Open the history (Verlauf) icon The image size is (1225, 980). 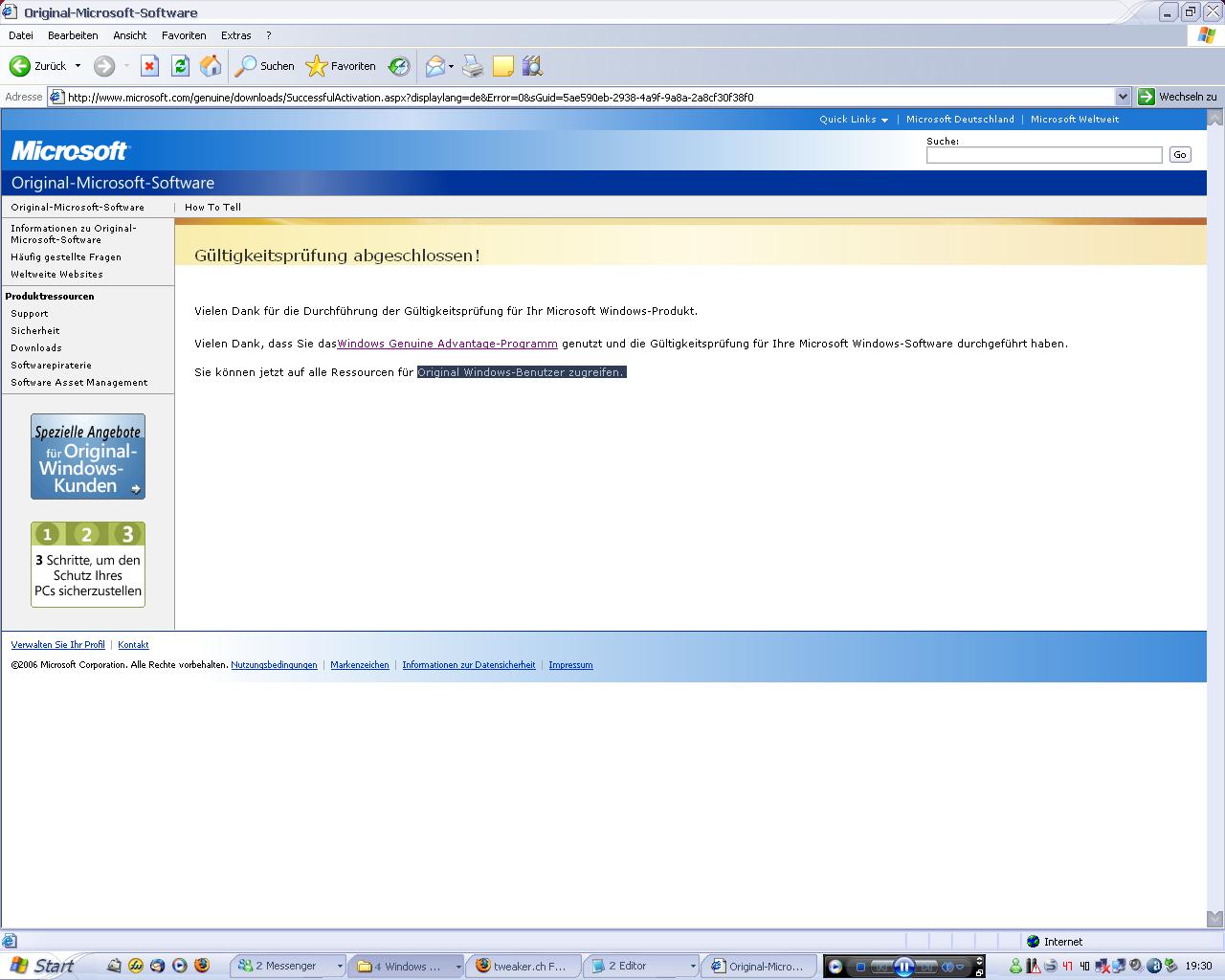[x=399, y=66]
